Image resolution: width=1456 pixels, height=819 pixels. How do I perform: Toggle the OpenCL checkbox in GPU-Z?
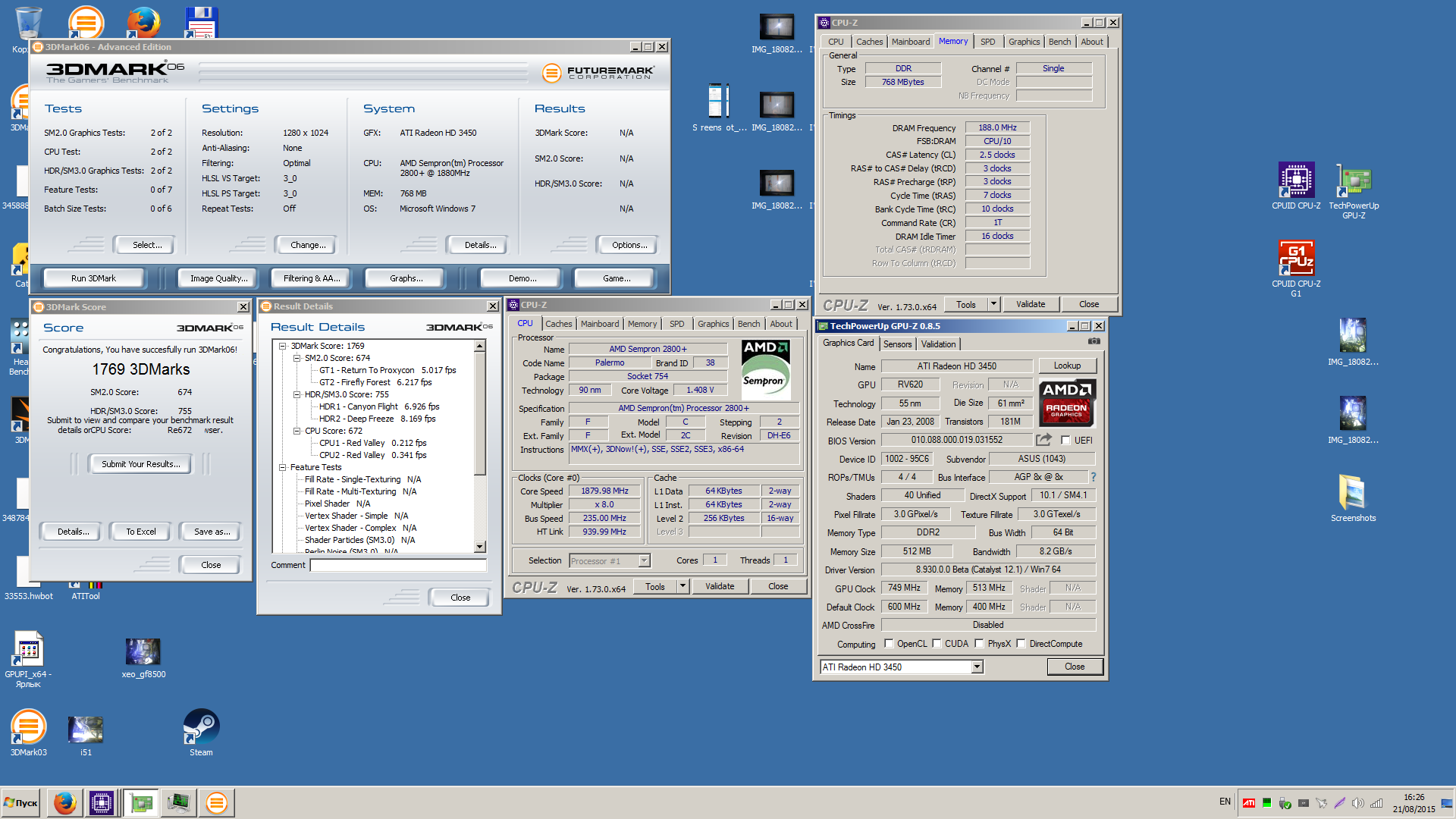click(x=889, y=643)
